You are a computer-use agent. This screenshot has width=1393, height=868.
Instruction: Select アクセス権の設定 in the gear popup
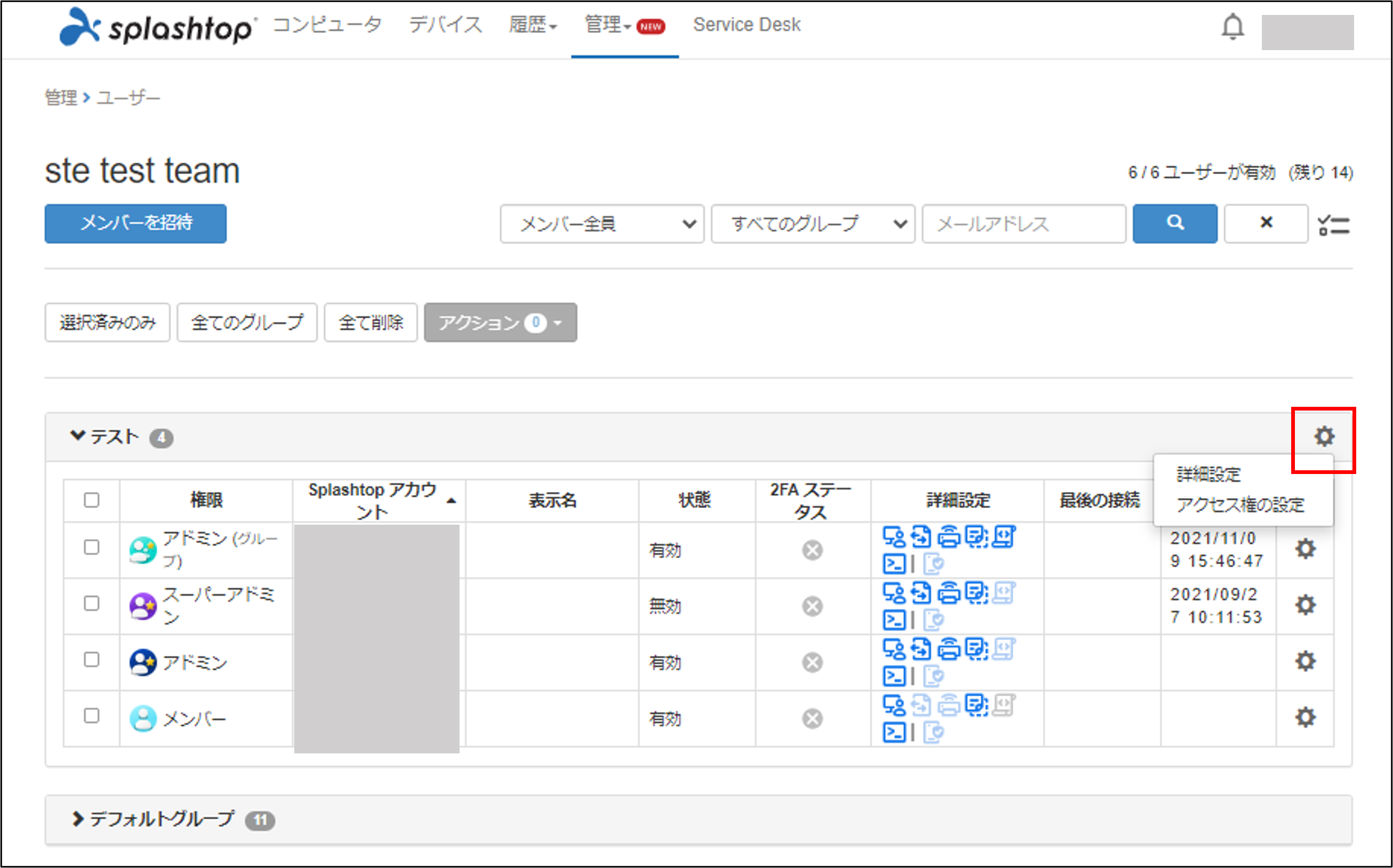(x=1240, y=504)
